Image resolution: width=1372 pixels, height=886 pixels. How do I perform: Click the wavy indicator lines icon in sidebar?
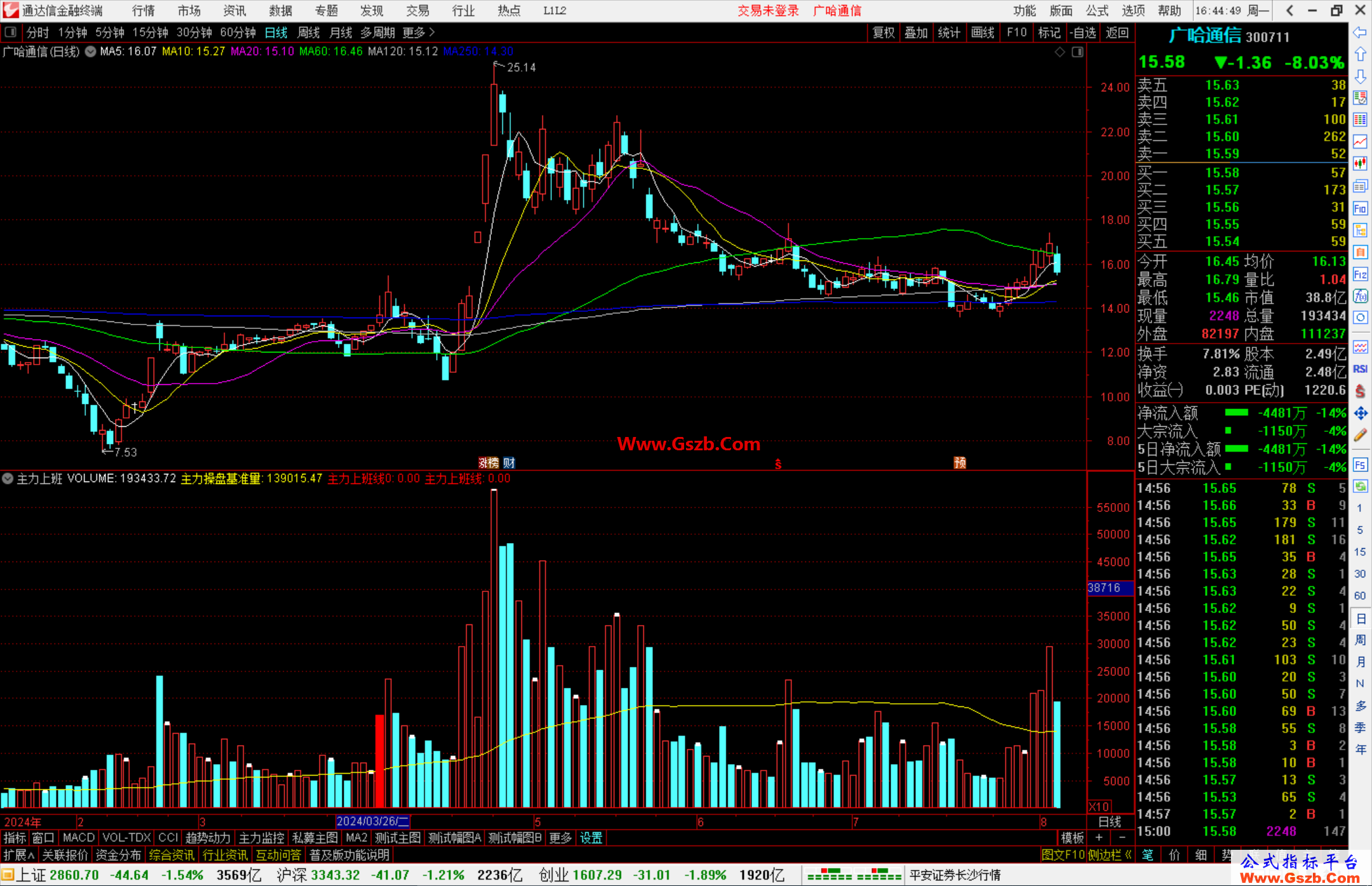coord(1360,347)
